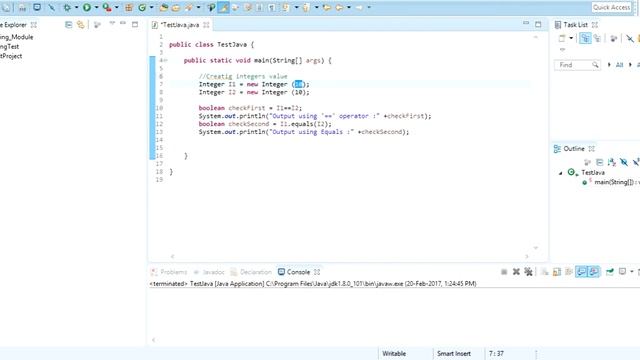
Task: Click the Run Last Tool external tools icon
Action: pos(107,7)
